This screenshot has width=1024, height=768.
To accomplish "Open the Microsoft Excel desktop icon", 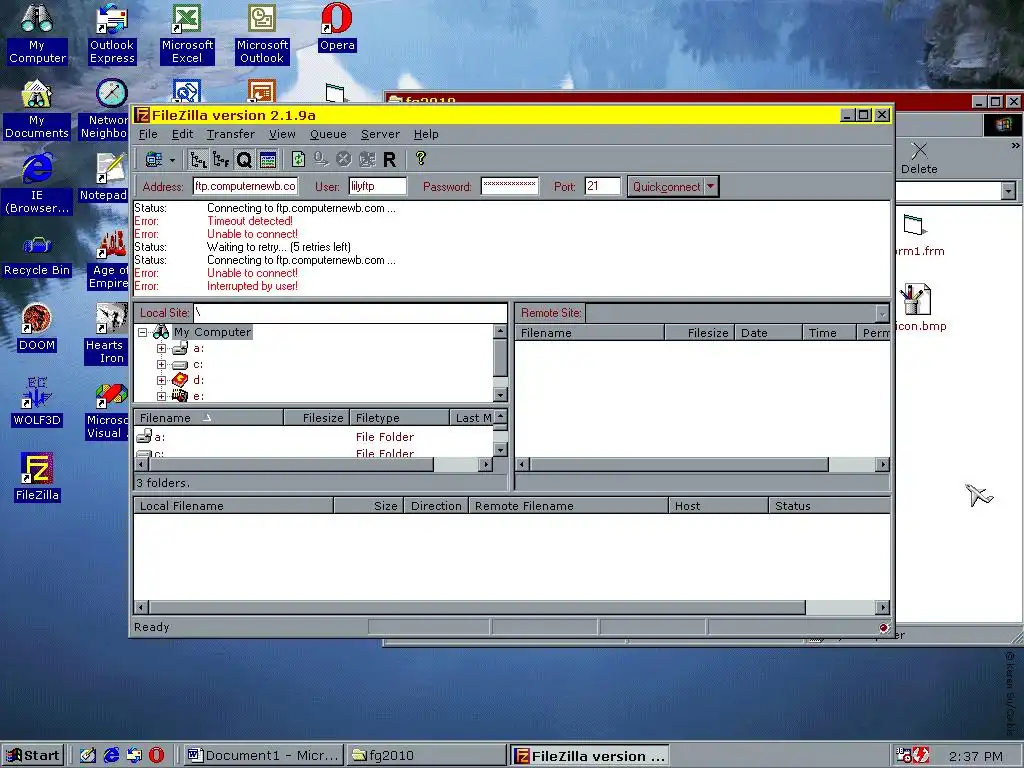I will (187, 33).
